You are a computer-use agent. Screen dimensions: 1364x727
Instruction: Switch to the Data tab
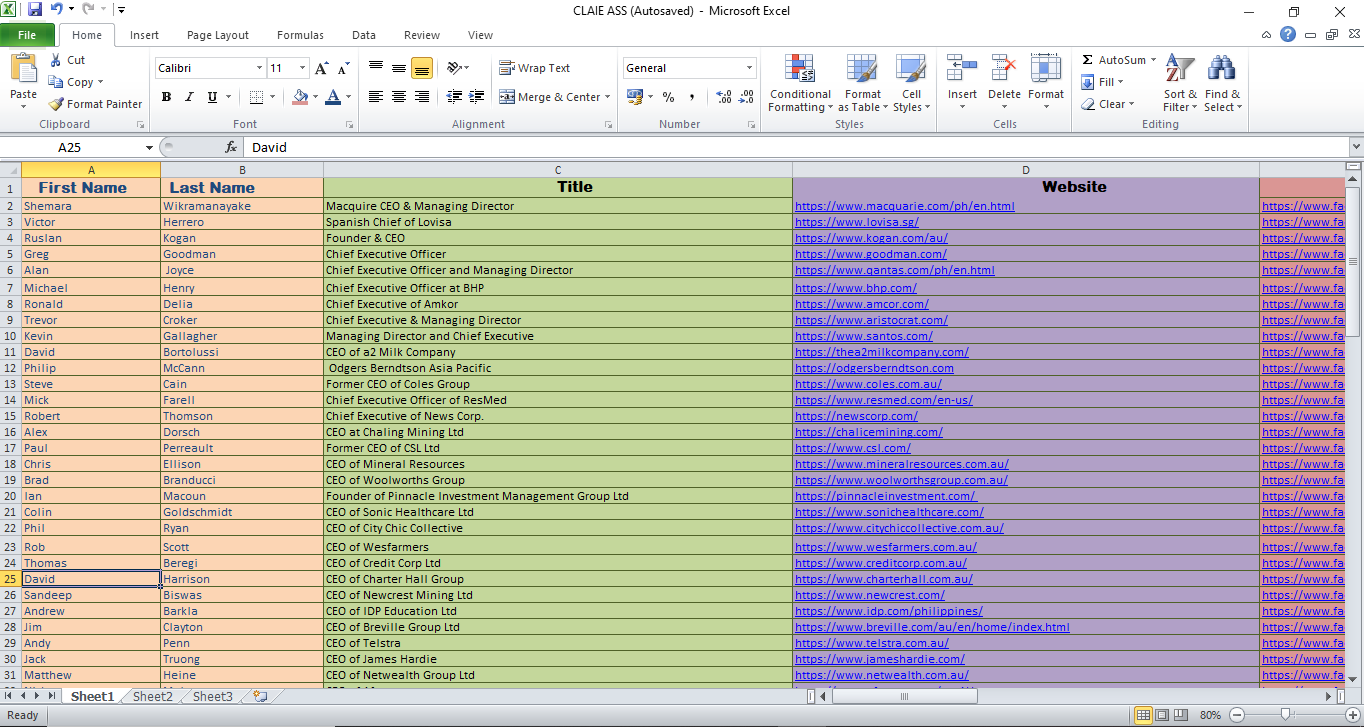364,35
